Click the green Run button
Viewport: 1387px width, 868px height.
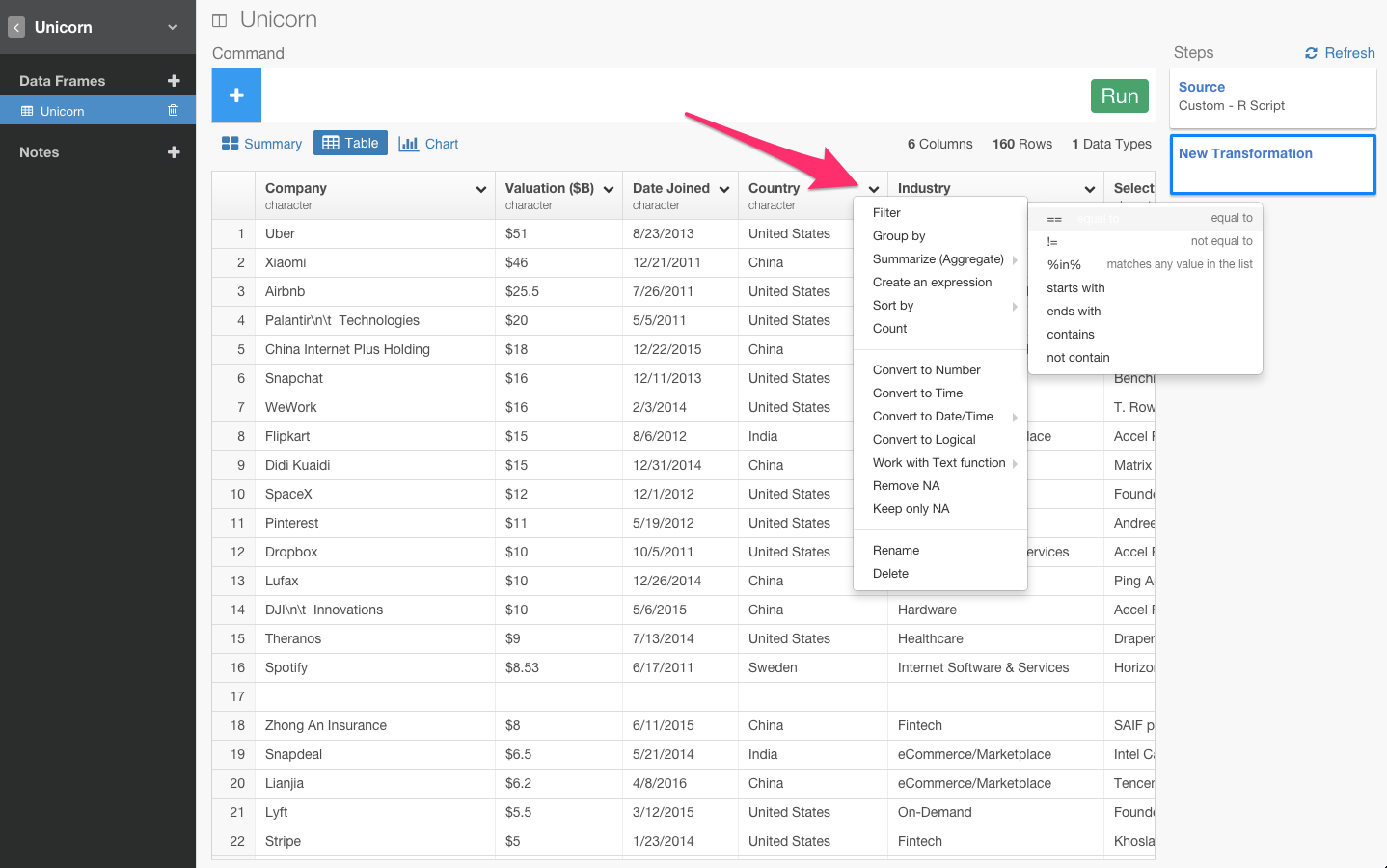click(1120, 95)
